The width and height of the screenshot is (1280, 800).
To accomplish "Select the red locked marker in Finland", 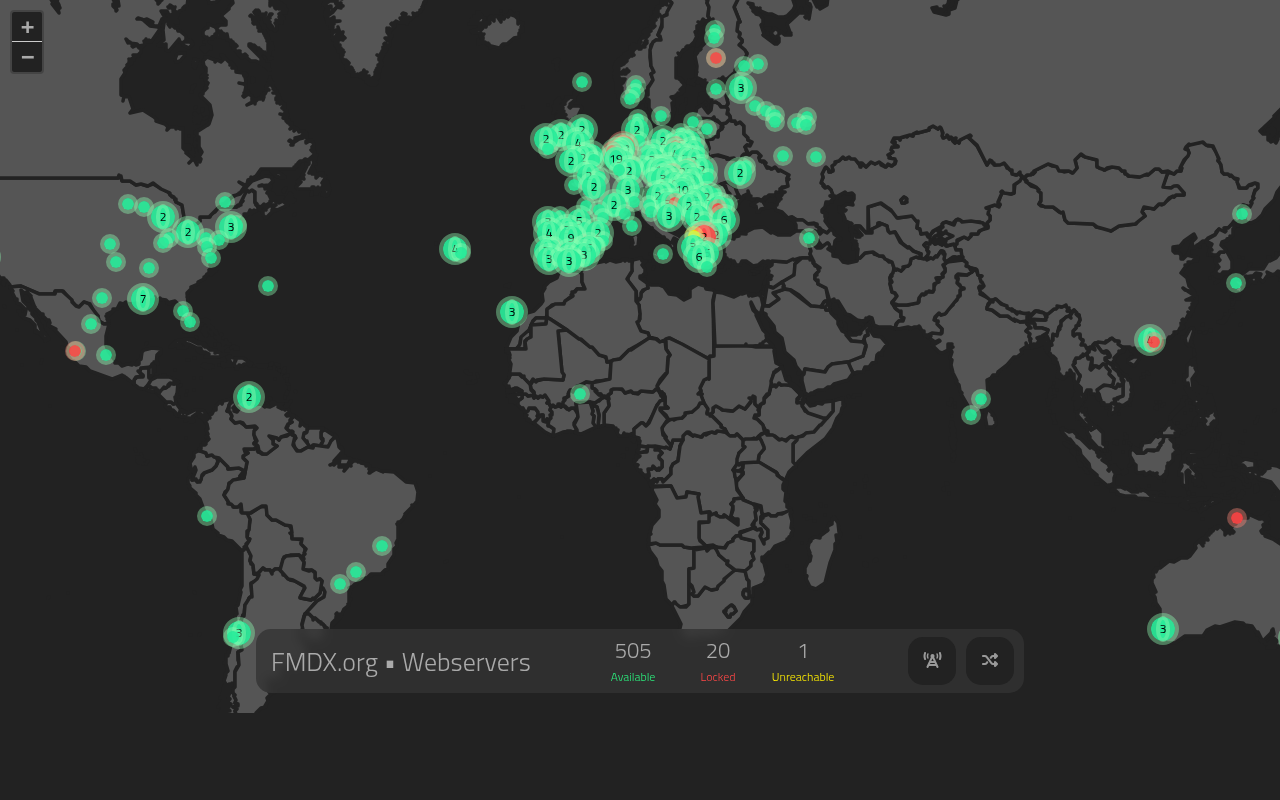I will pyautogui.click(x=716, y=58).
